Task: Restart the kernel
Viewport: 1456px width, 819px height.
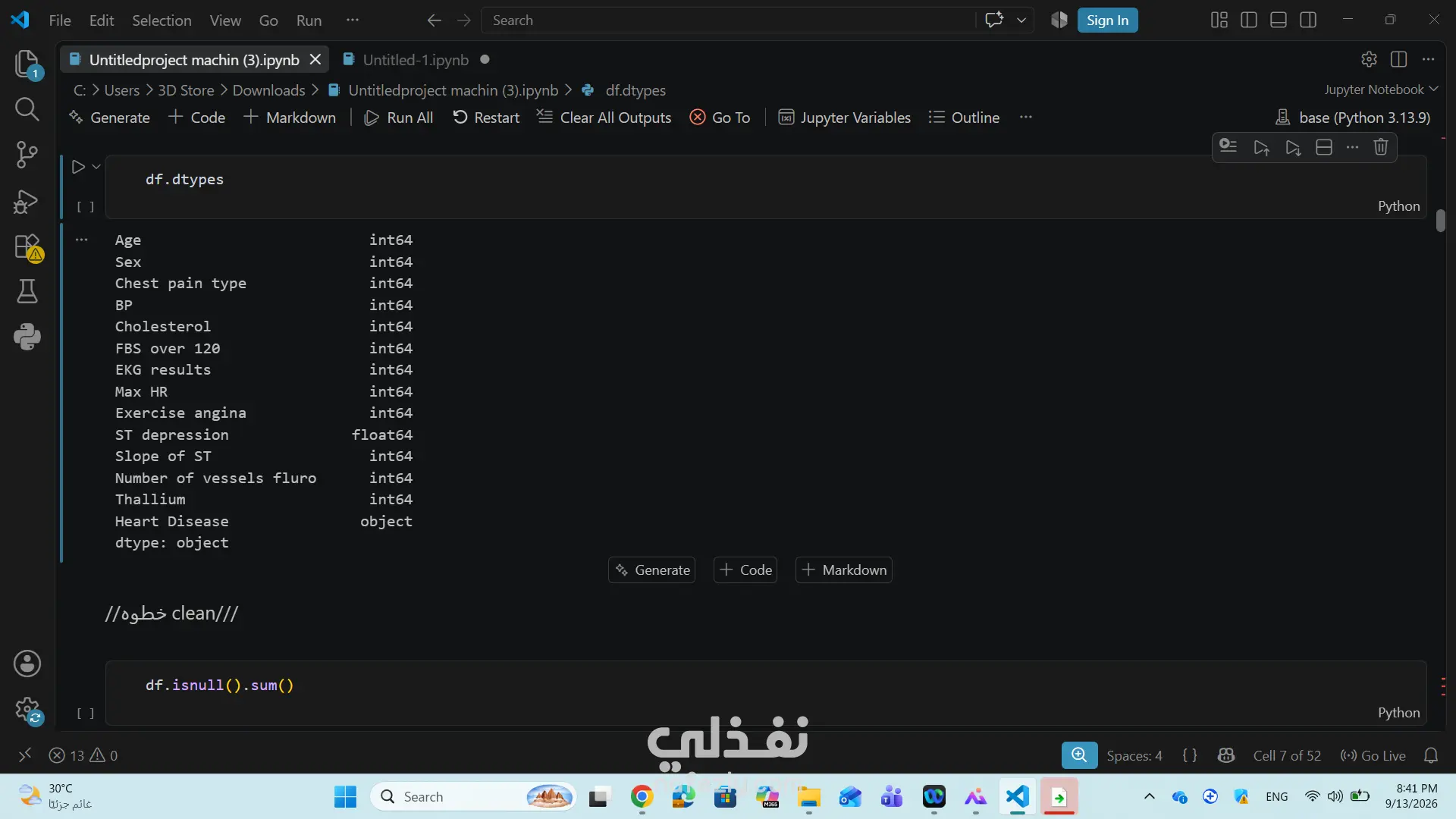Action: tap(486, 118)
